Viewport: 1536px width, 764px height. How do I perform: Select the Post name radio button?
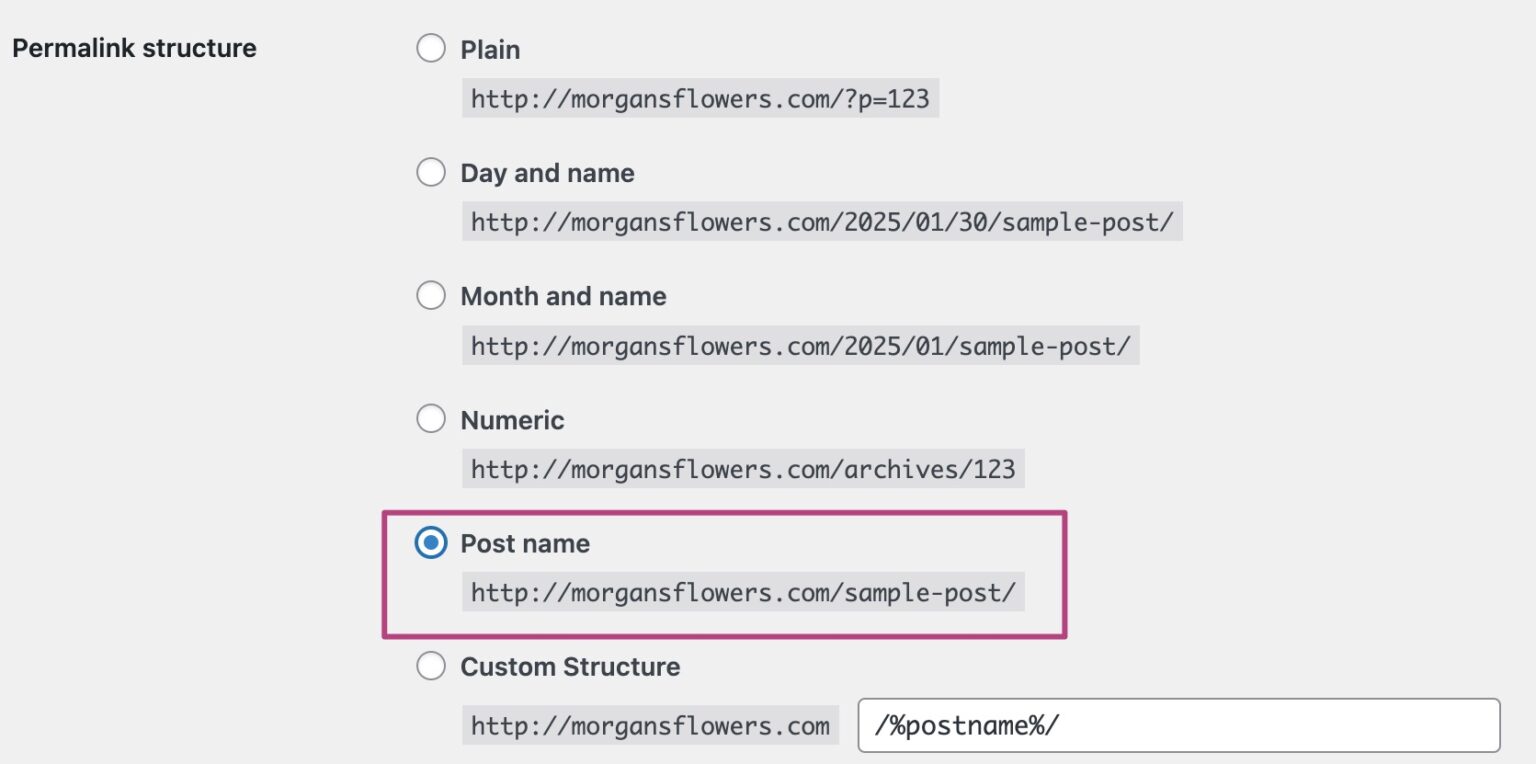coord(431,543)
